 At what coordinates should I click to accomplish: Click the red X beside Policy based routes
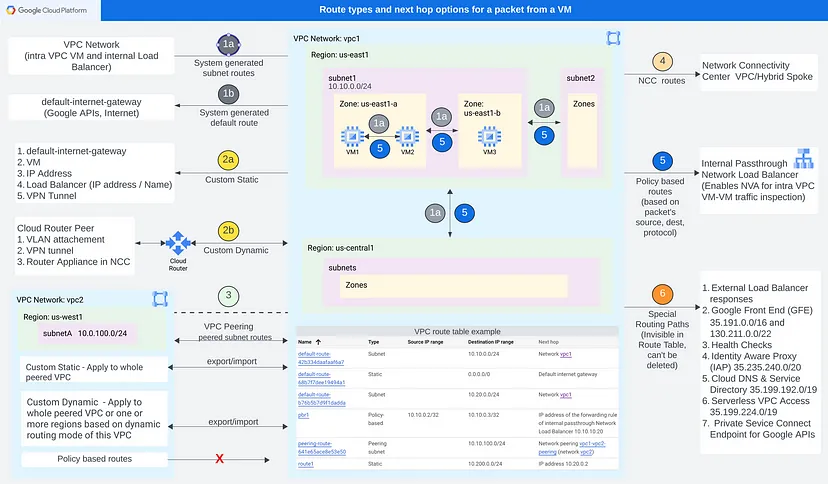click(x=220, y=459)
